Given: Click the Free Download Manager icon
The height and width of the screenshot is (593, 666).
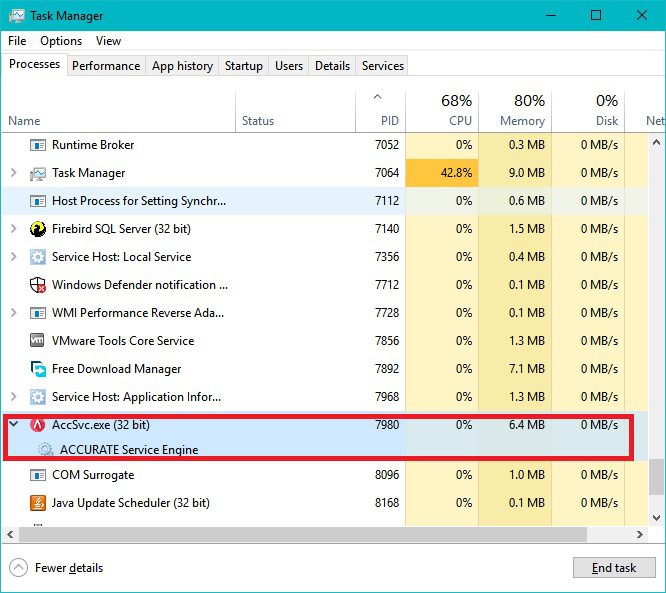Looking at the screenshot, I should (x=38, y=369).
